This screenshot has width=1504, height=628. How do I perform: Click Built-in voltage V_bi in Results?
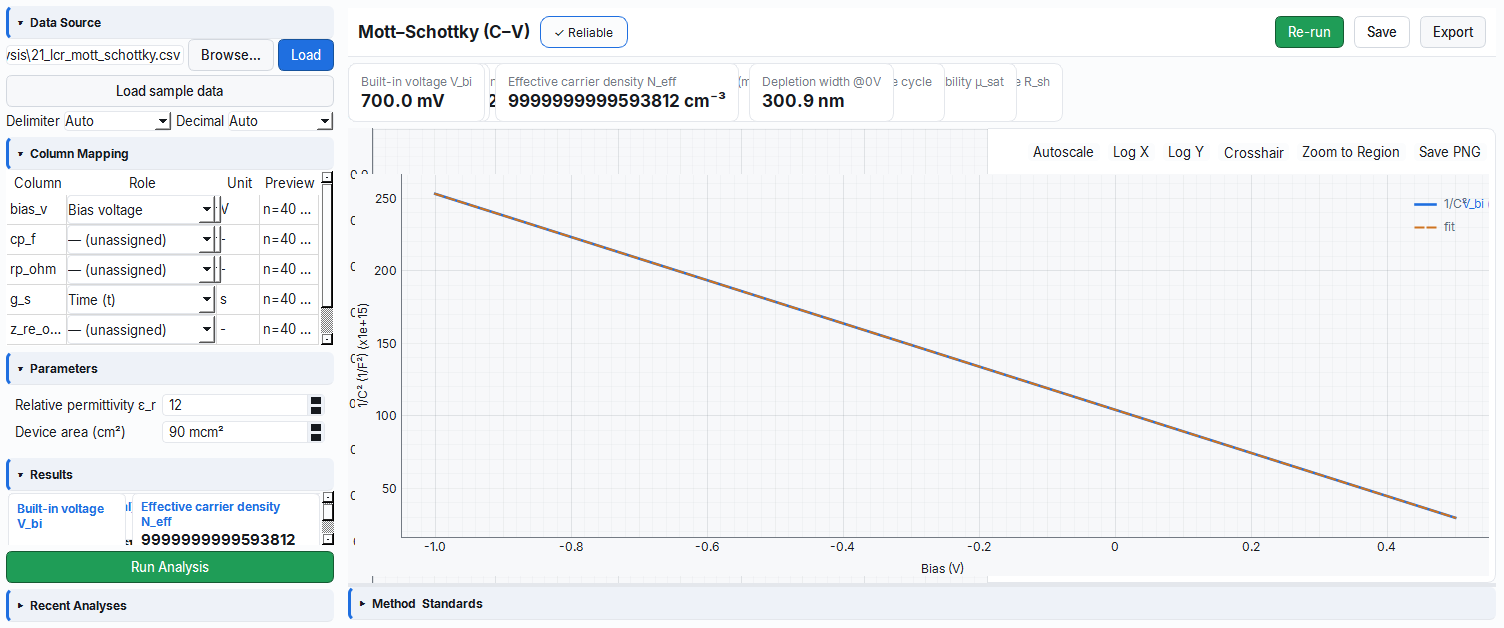[x=67, y=520]
